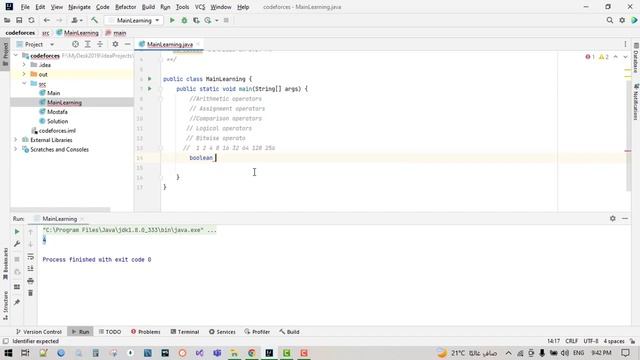Collapse the src folder
Image resolution: width=640 pixels, height=360 pixels.
point(24,84)
